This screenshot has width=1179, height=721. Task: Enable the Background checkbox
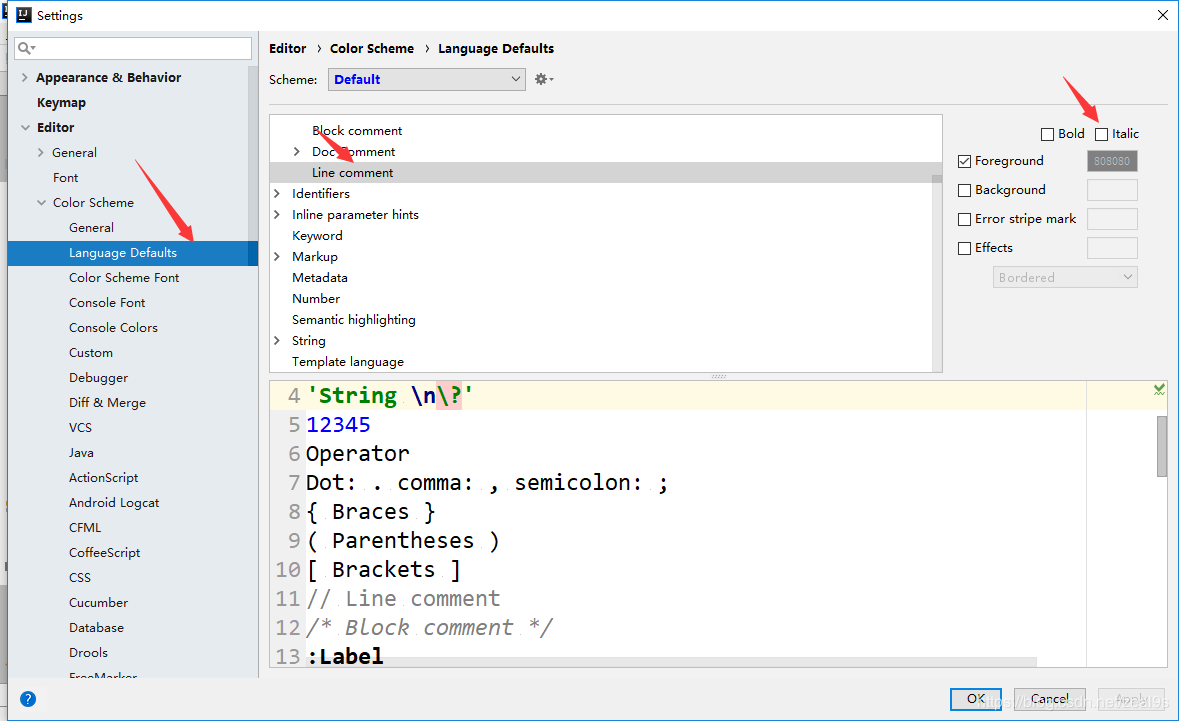(x=965, y=190)
